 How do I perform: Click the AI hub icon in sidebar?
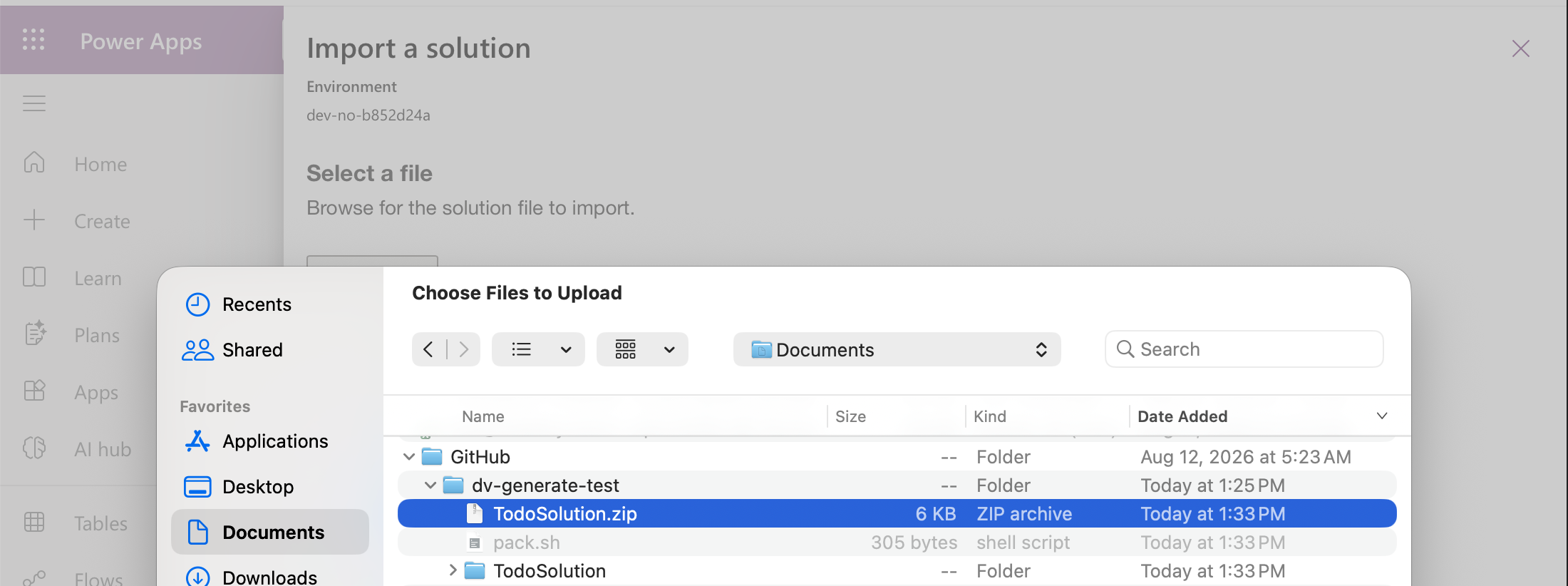click(x=34, y=448)
